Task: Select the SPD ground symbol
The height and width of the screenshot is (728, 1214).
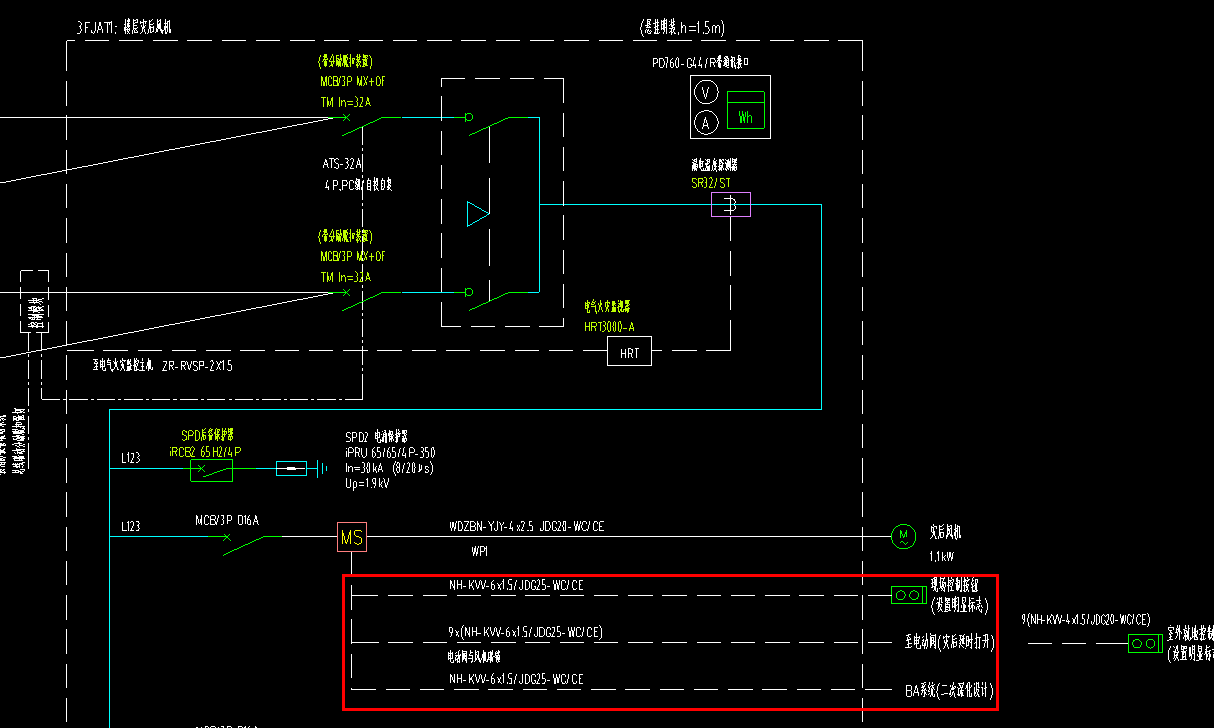Action: [x=323, y=468]
